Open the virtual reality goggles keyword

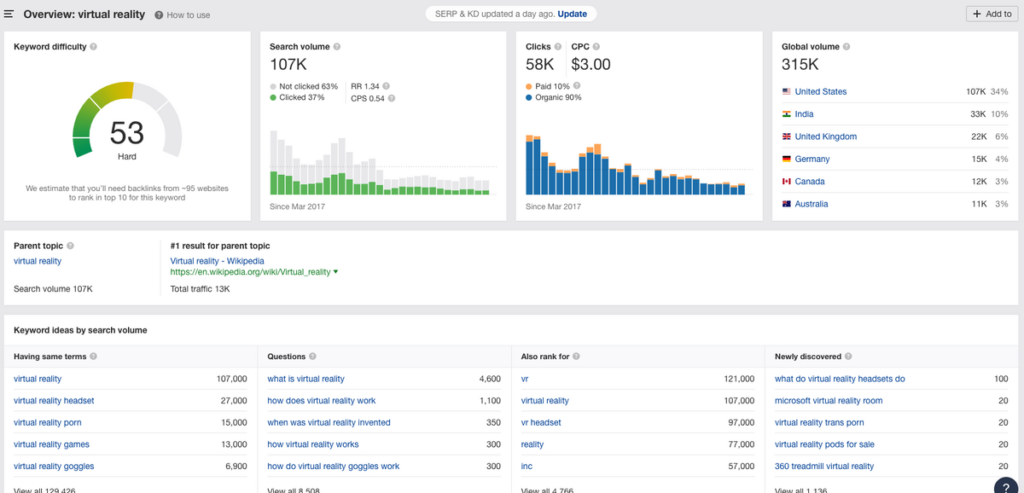click(x=54, y=466)
